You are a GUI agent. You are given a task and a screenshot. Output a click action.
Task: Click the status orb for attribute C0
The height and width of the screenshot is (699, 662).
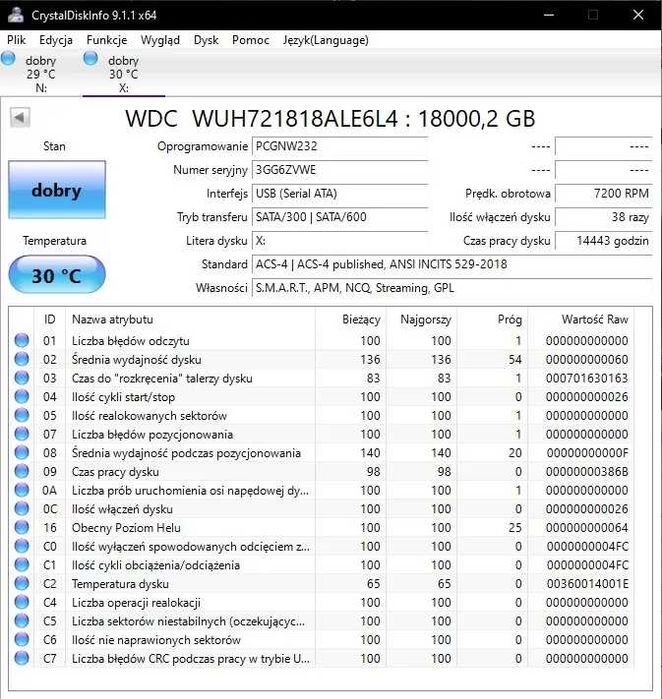click(21, 546)
